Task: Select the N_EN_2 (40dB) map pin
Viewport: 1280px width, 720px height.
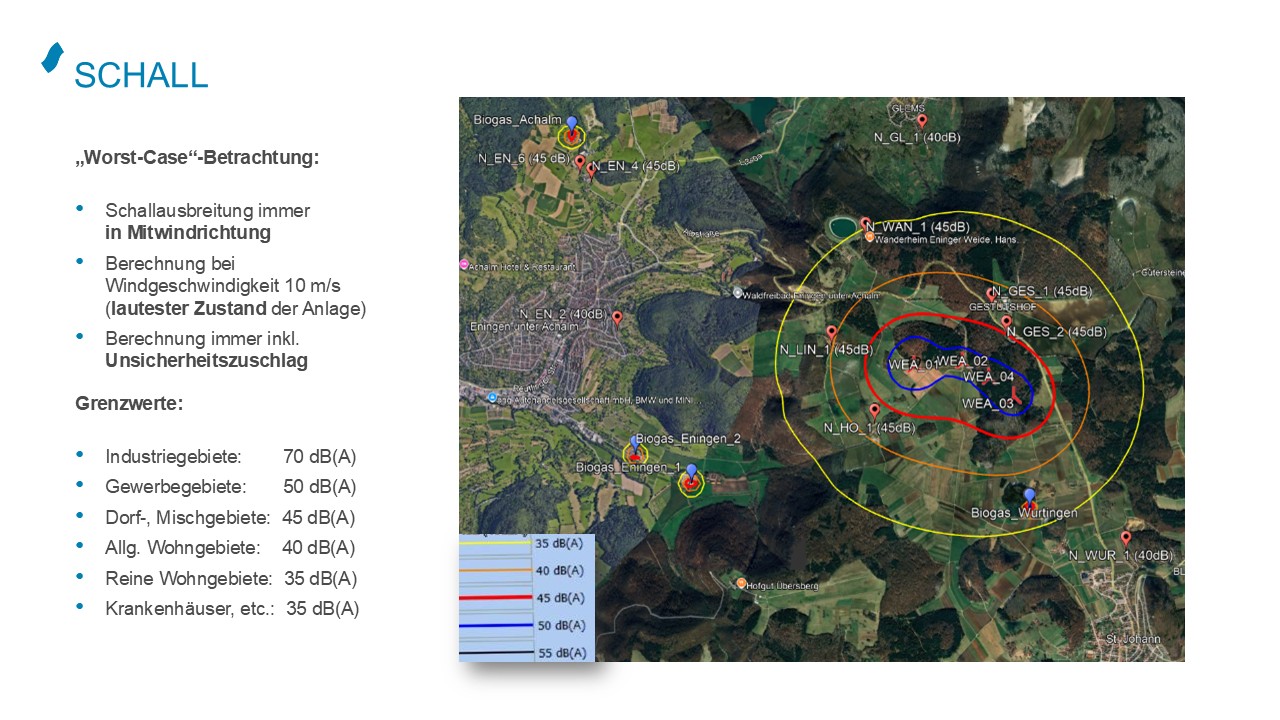Action: pos(617,318)
